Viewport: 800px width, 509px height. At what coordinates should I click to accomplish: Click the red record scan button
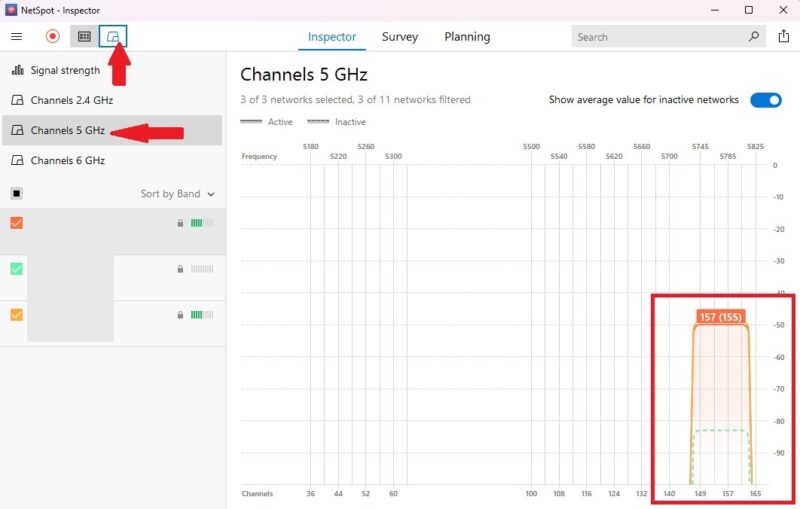53,37
